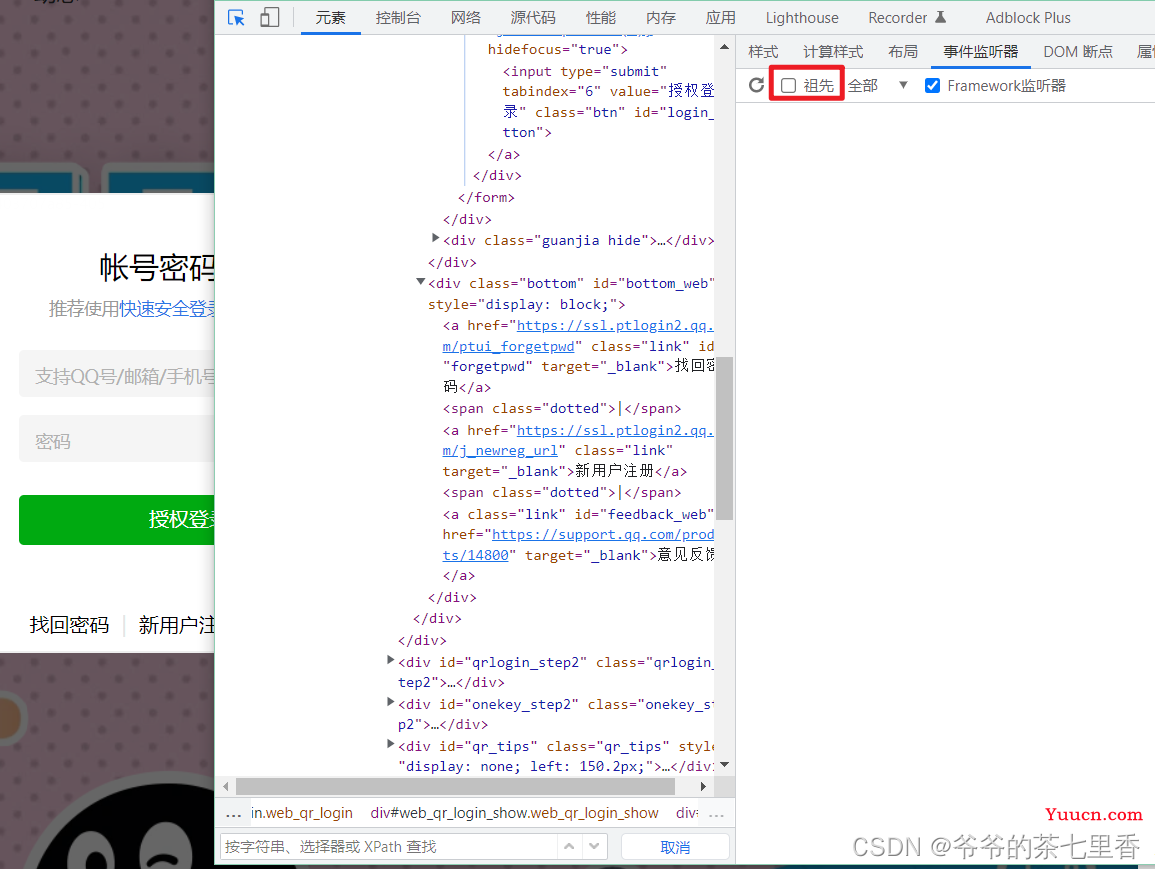Select the first span class dotted node
The image size is (1155, 869).
click(x=561, y=408)
